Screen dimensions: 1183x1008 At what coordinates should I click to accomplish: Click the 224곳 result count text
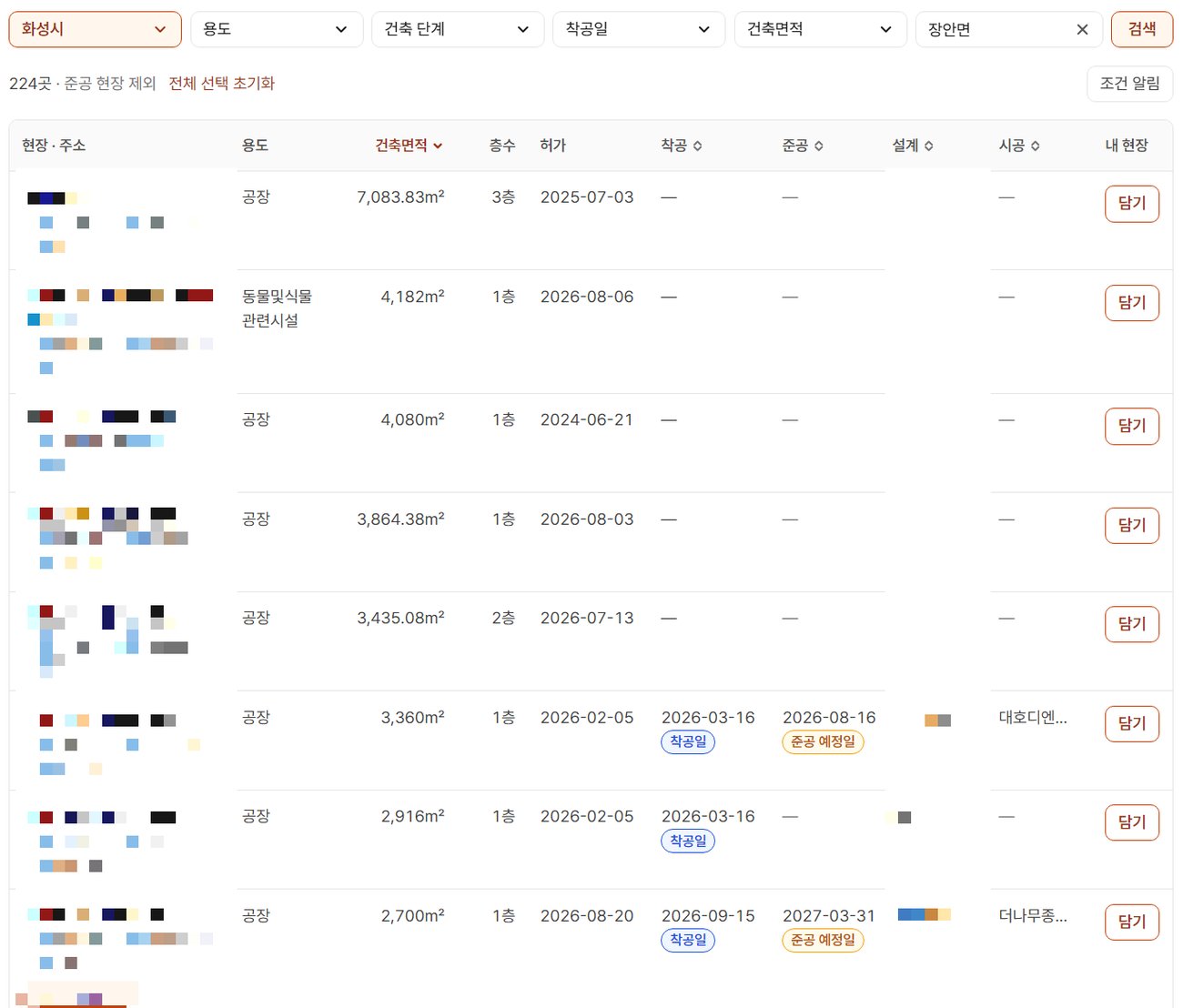(x=30, y=83)
